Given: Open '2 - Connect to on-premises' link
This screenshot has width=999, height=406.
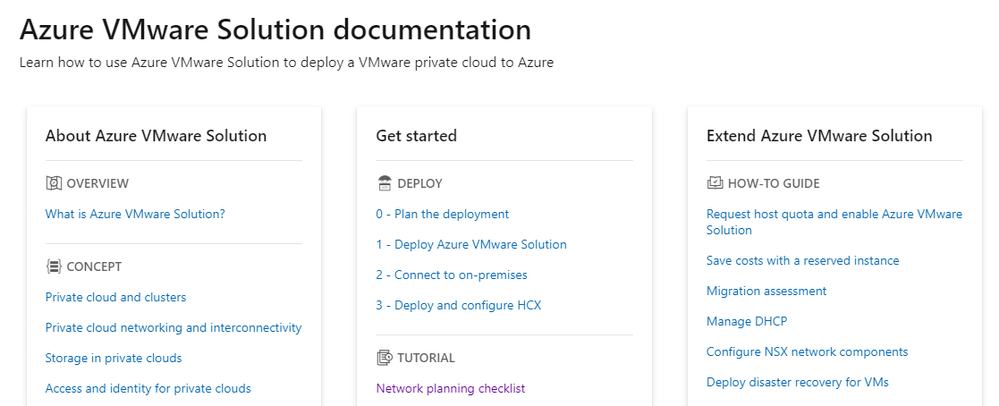Looking at the screenshot, I should (452, 275).
